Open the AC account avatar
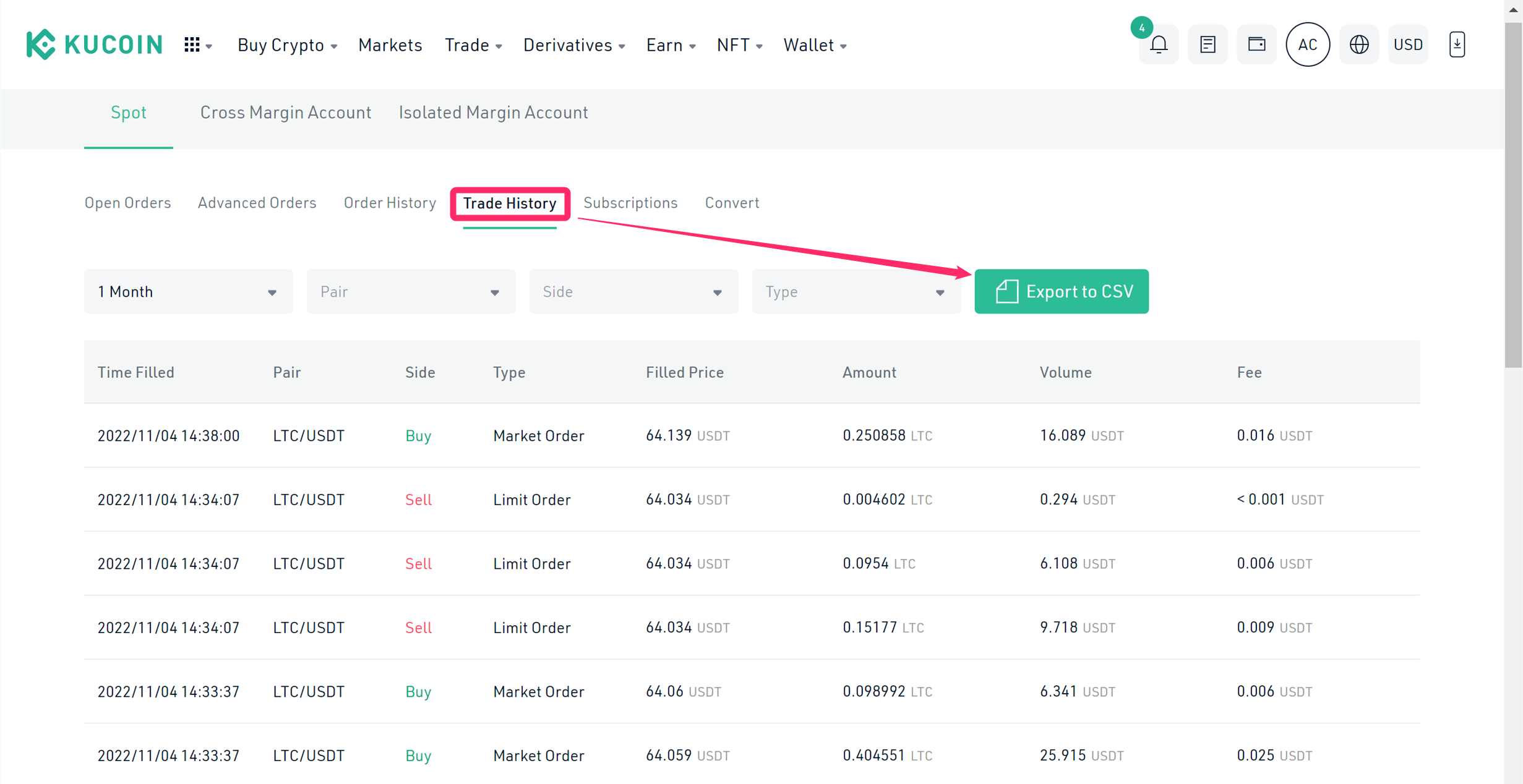 1307,45
